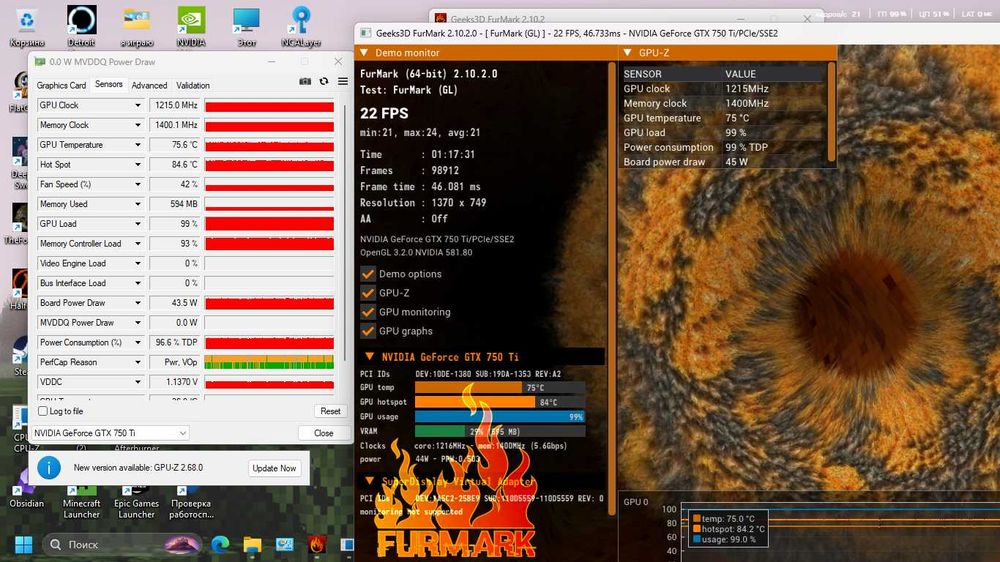Open the Memory Clock sensor dropdown
Screen dimensions: 1000x562
click(138, 125)
